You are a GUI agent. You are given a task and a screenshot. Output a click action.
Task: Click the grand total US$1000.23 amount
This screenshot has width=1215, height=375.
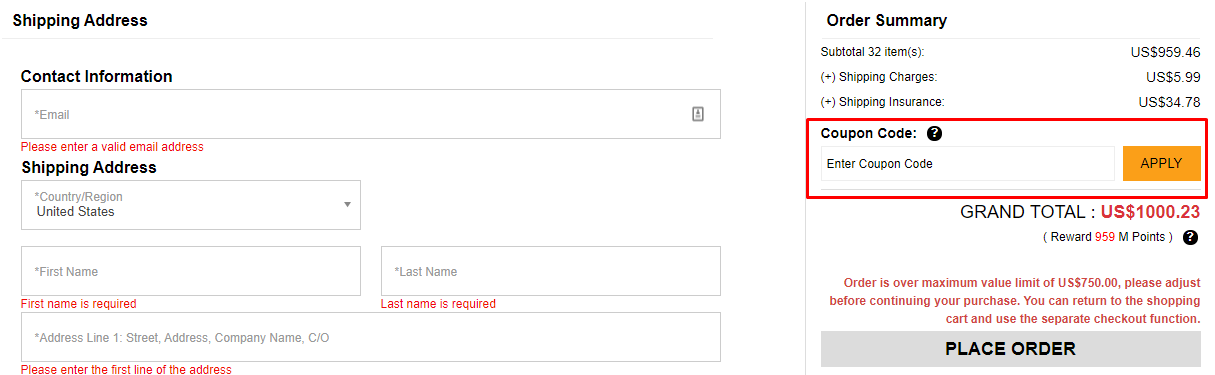(1150, 212)
